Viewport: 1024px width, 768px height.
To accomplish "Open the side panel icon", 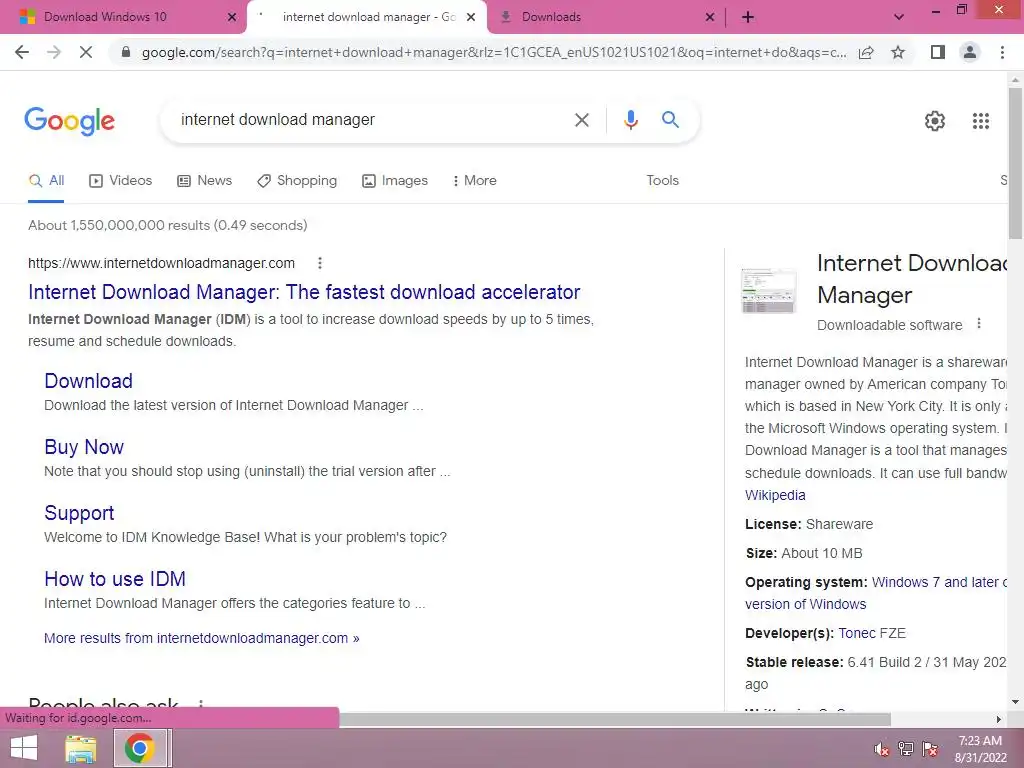I will [938, 52].
